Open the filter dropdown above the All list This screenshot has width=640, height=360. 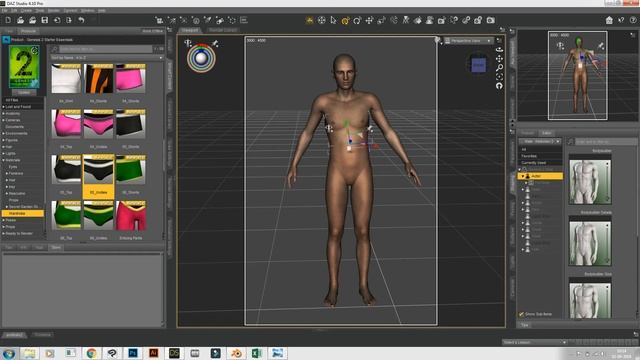[x=540, y=141]
